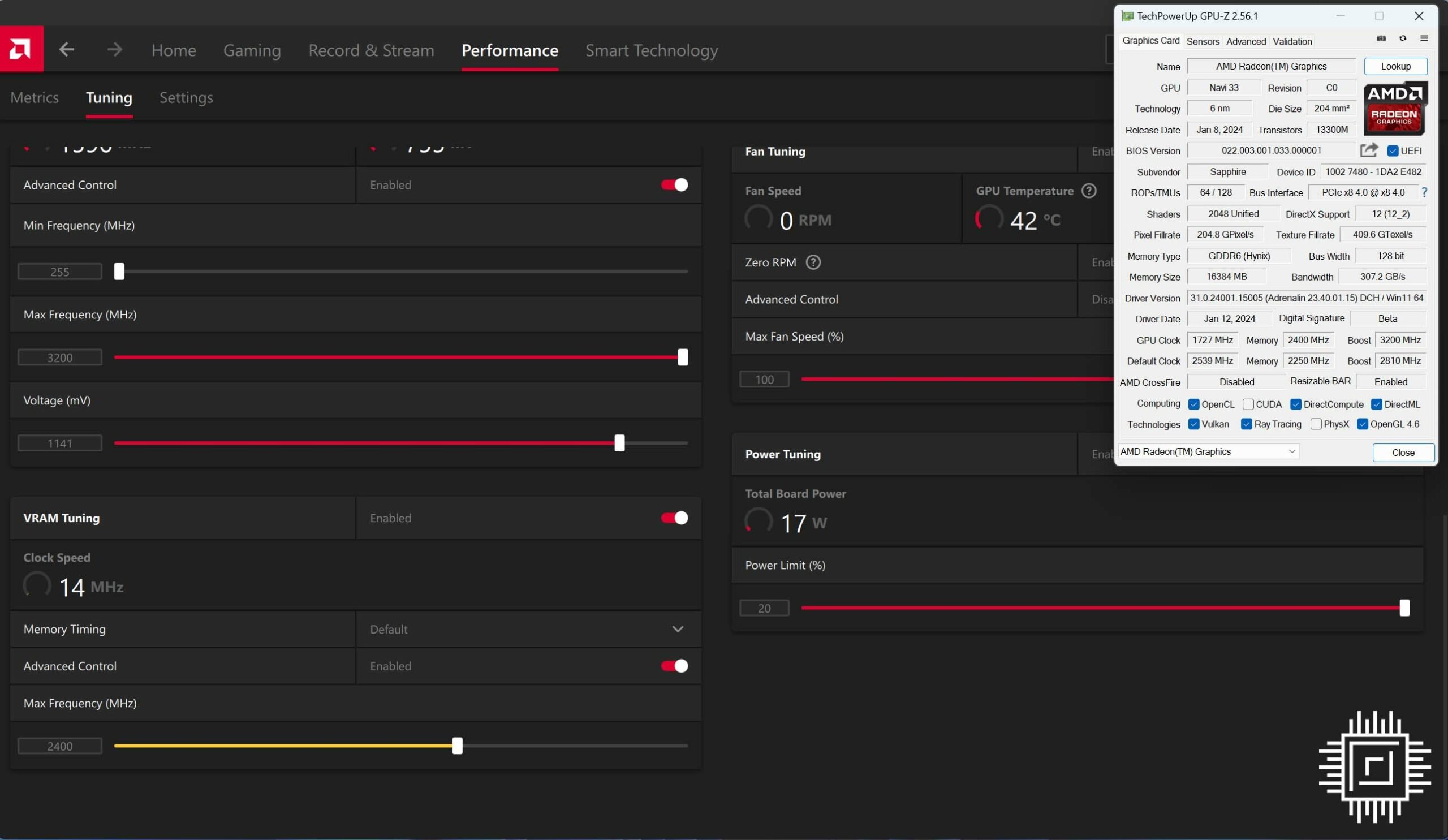Click GDDR6 (Hynix) Memory Type field
Screen dimensions: 1448x840
click(1239, 256)
